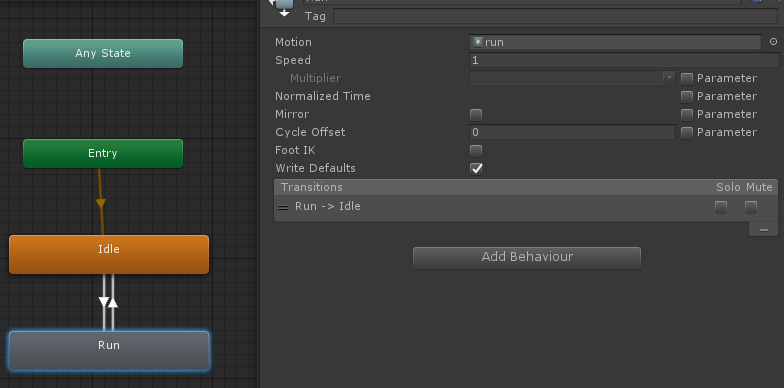Image resolution: width=784 pixels, height=388 pixels.
Task: Enable the Normalized Time Parameter checkbox
Action: coord(687,96)
